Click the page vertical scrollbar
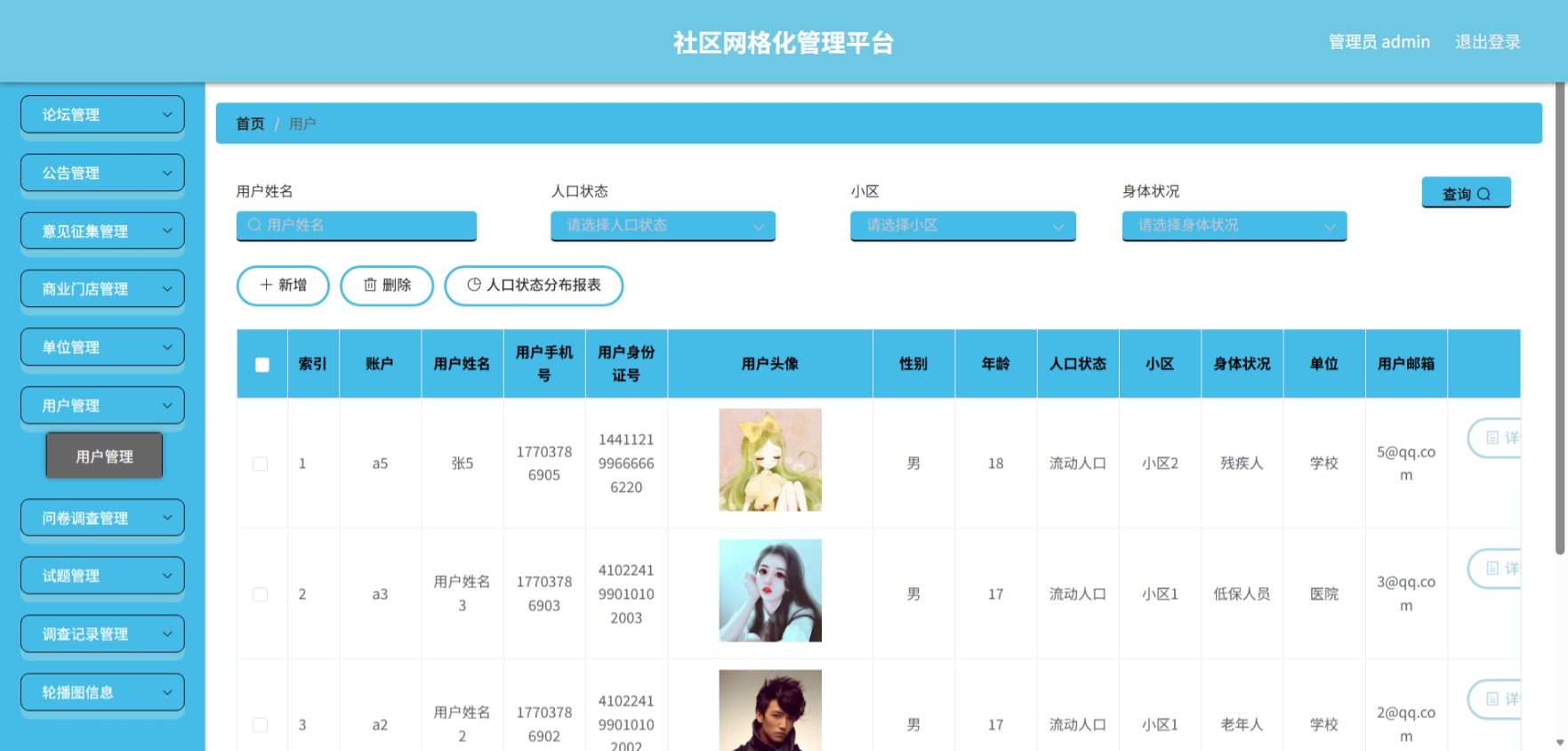This screenshot has height=751, width=1568. pos(1560,320)
